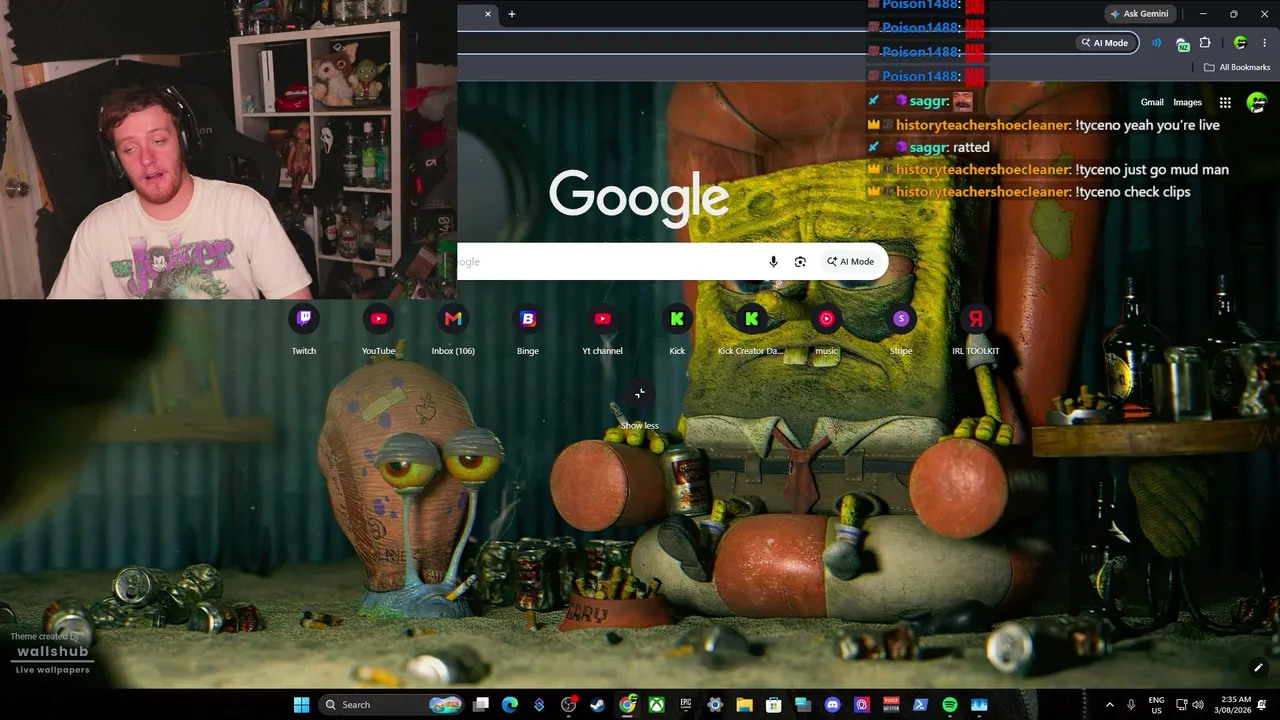The width and height of the screenshot is (1280, 720).
Task: Open Epic Games Launcher from the taskbar
Action: [x=686, y=705]
